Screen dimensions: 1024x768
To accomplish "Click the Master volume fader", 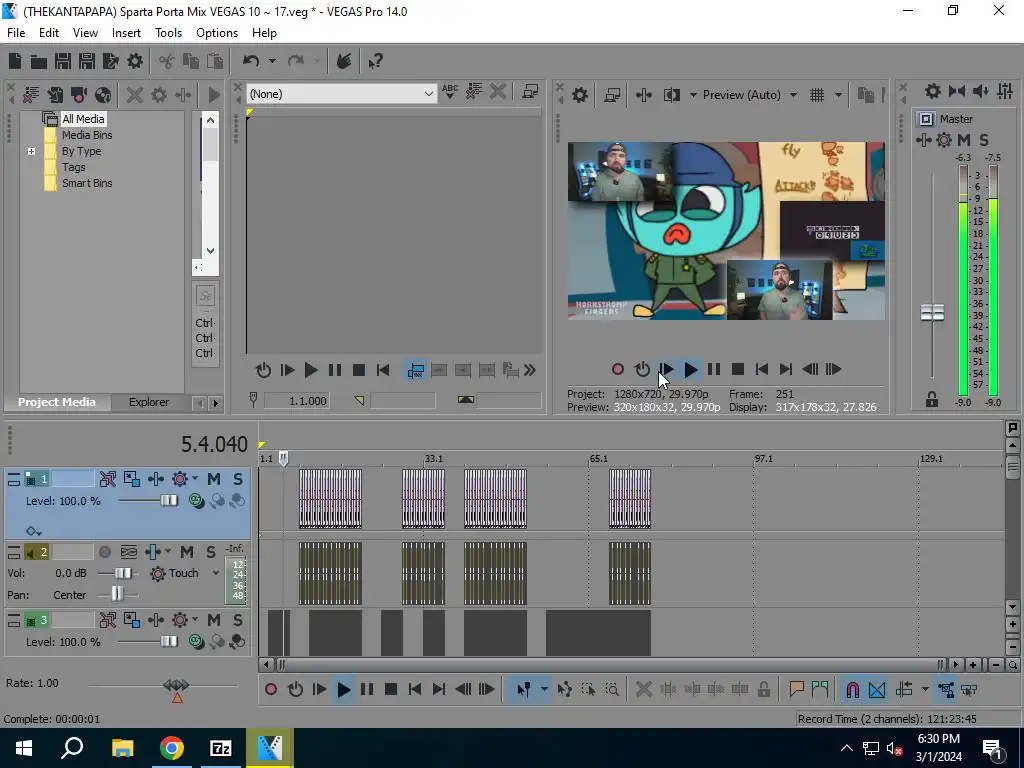I will [933, 313].
